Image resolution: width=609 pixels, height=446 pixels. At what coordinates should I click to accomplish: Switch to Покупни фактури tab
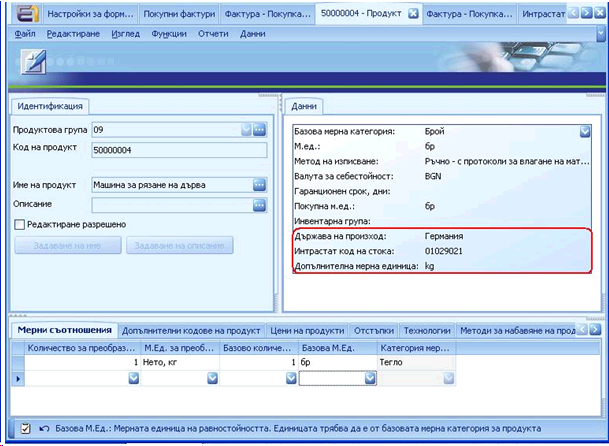(179, 14)
